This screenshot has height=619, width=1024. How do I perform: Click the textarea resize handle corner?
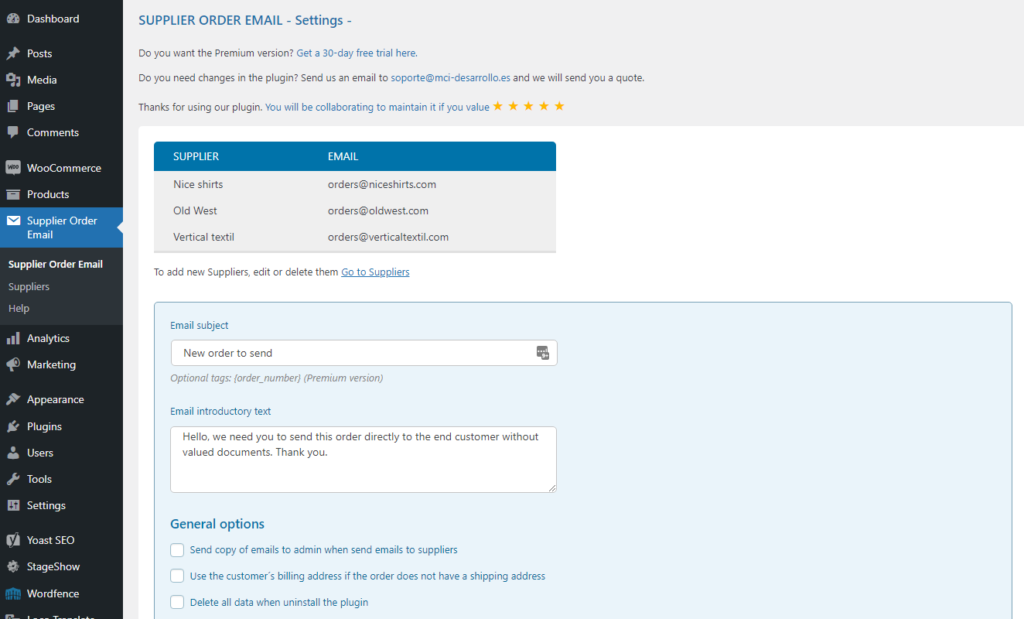552,488
